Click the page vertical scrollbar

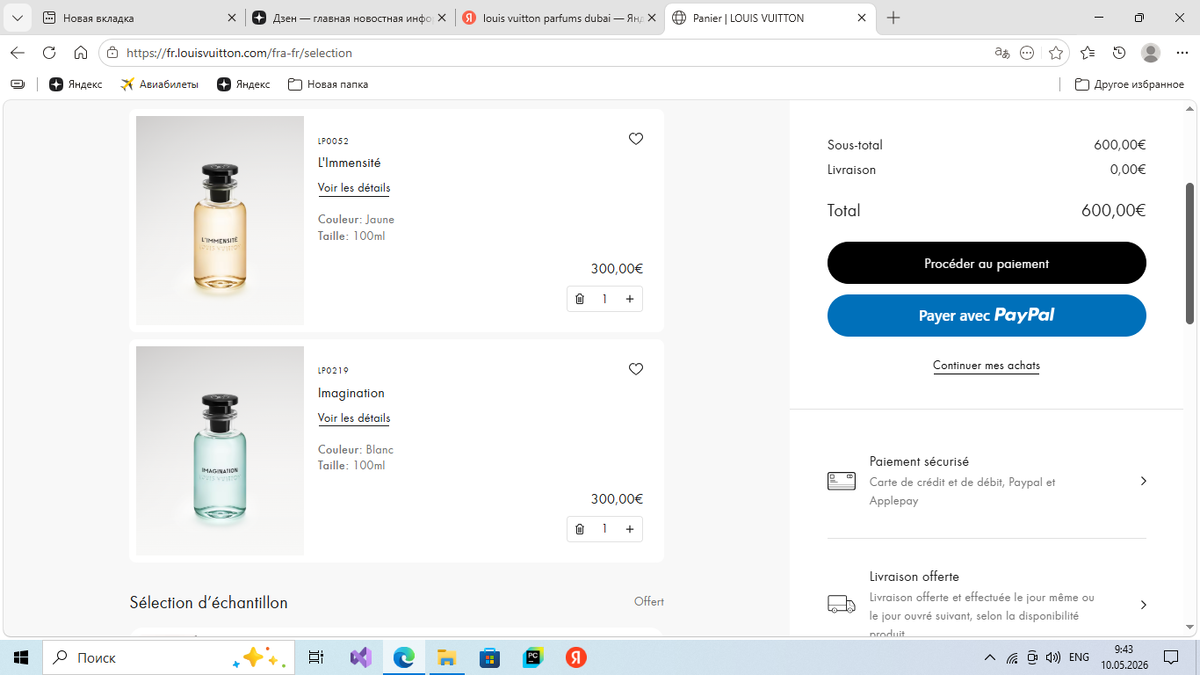coord(1190,253)
